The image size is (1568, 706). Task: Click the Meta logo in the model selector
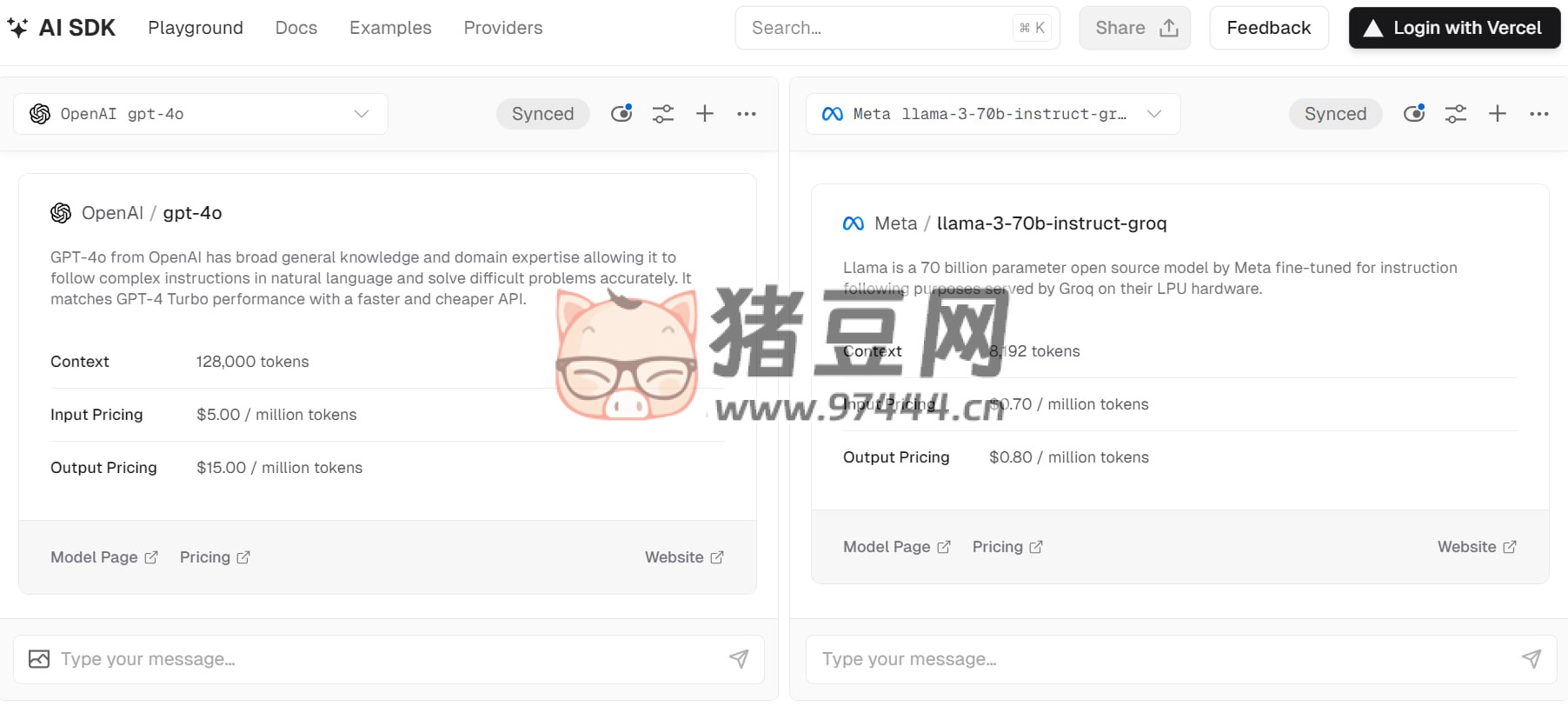833,114
